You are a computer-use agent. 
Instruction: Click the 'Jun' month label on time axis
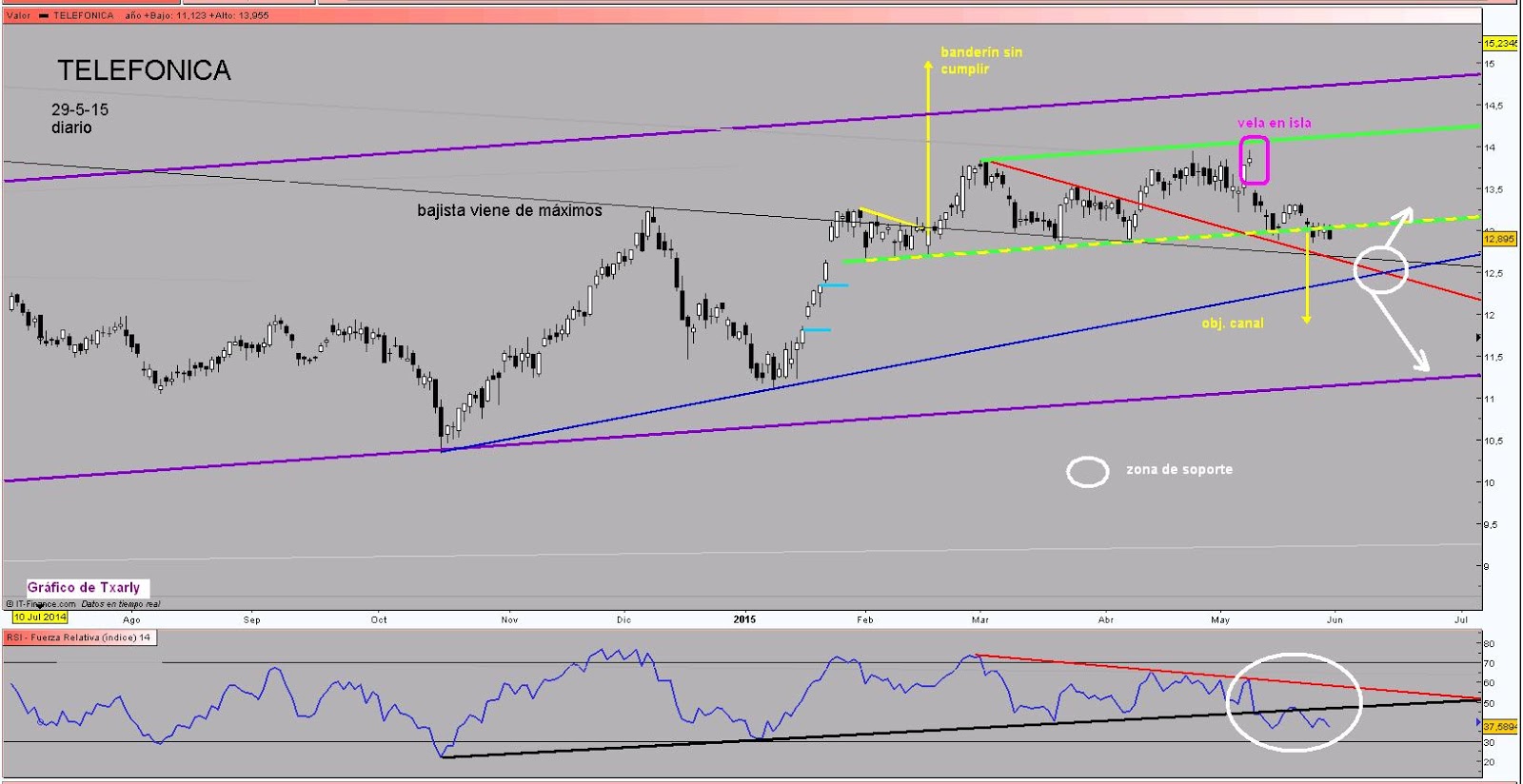(x=1335, y=619)
